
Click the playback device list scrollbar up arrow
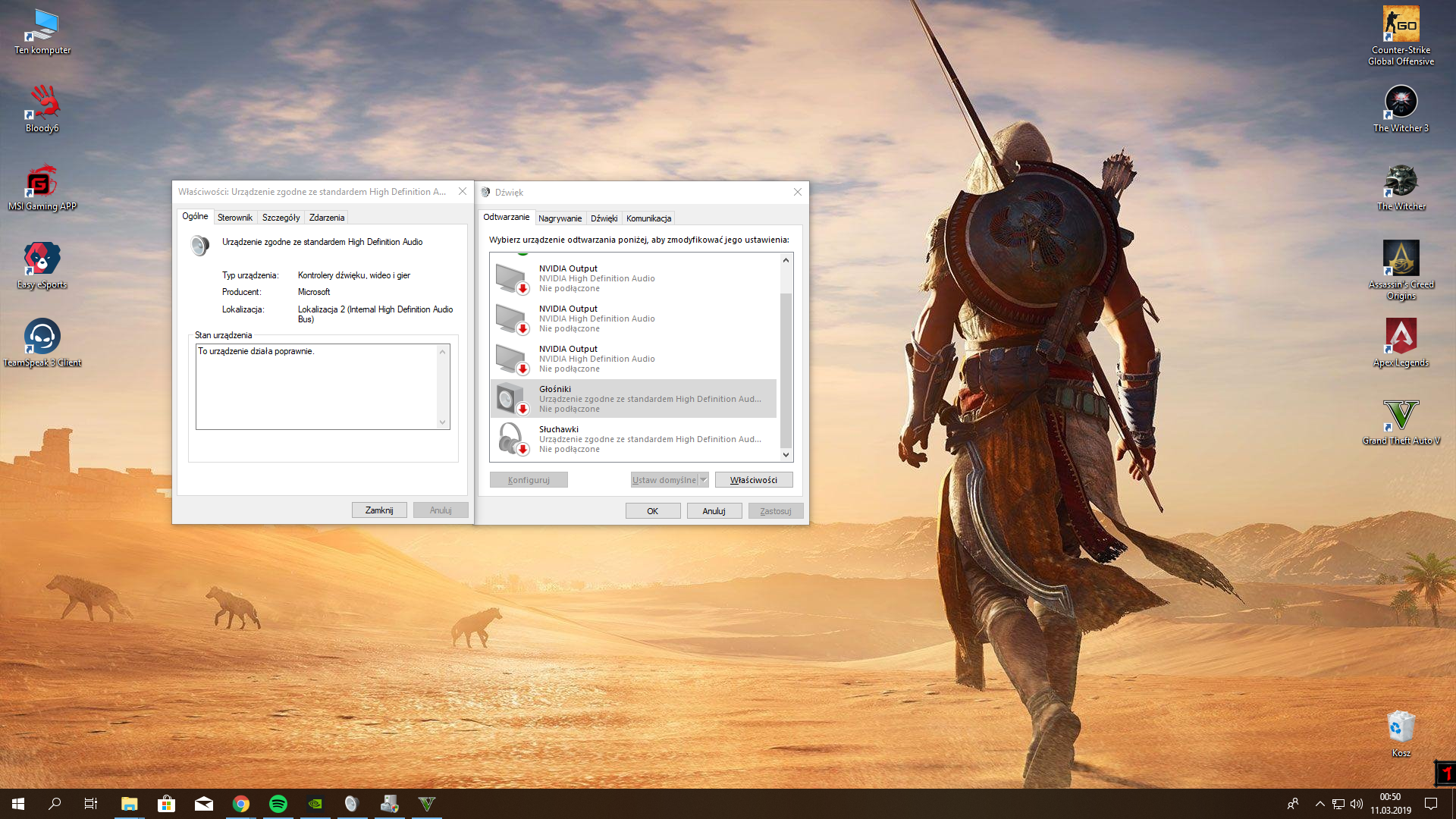786,260
